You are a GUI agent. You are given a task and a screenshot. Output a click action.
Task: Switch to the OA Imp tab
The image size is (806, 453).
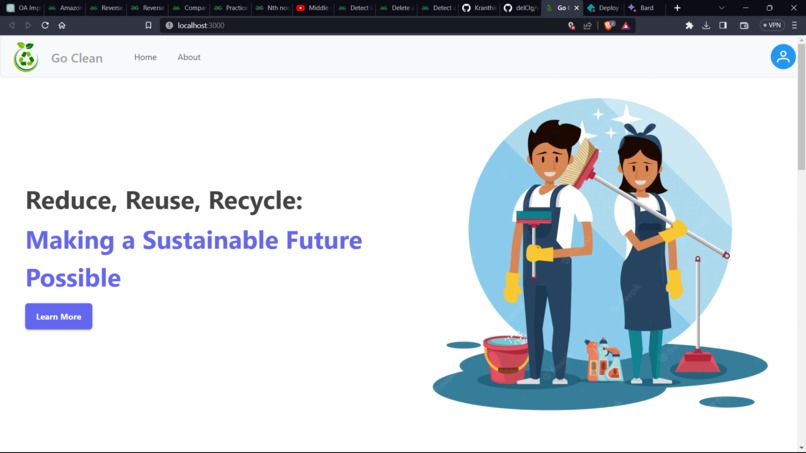(23, 8)
